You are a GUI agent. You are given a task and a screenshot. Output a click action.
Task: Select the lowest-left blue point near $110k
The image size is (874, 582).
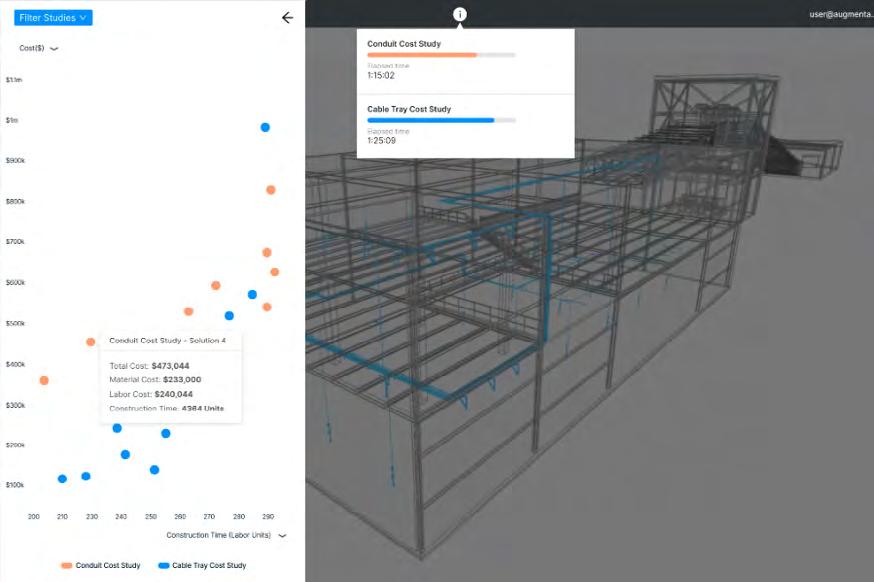62,479
